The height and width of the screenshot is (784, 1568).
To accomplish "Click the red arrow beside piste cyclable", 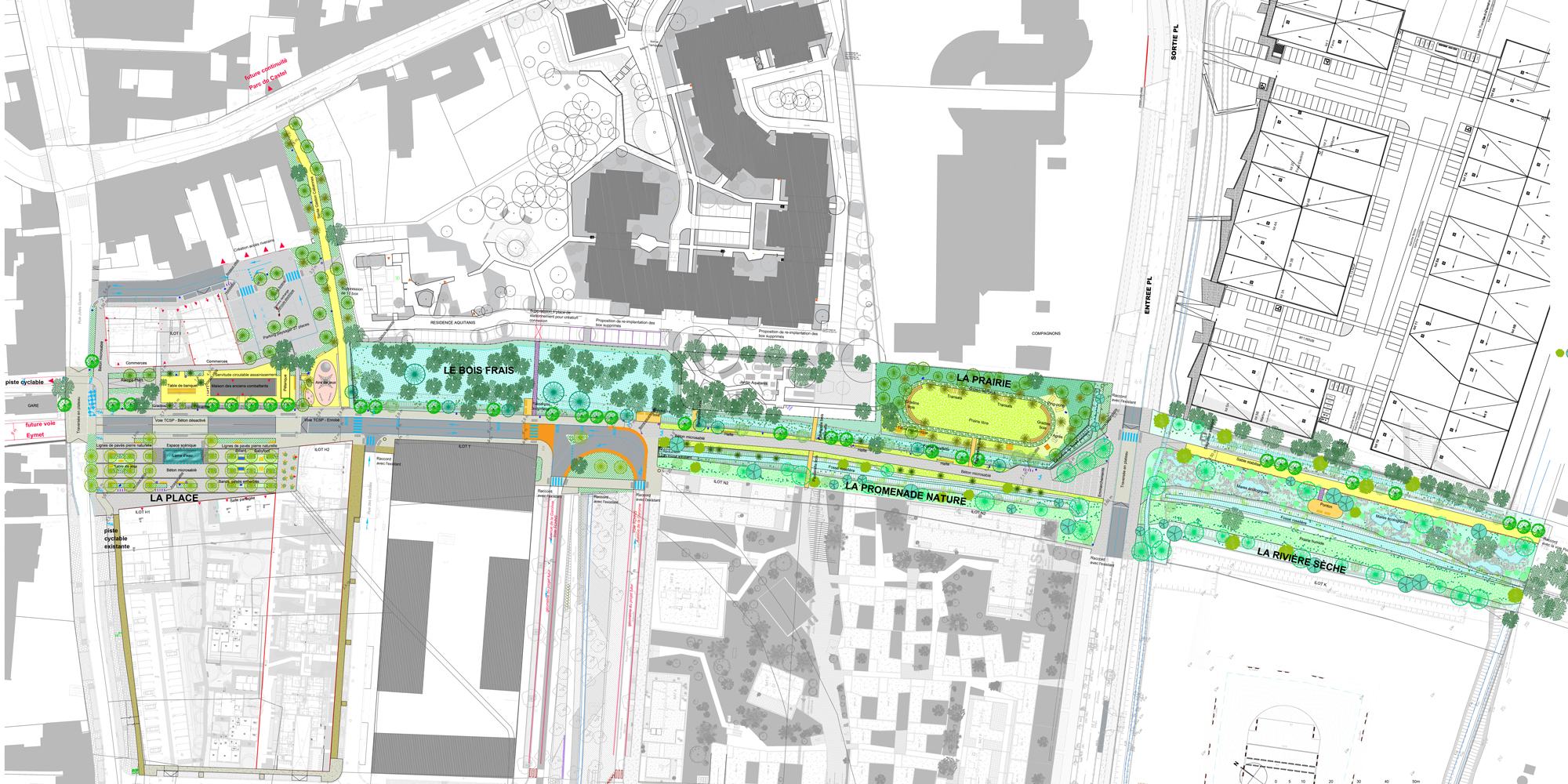I will pyautogui.click(x=52, y=382).
